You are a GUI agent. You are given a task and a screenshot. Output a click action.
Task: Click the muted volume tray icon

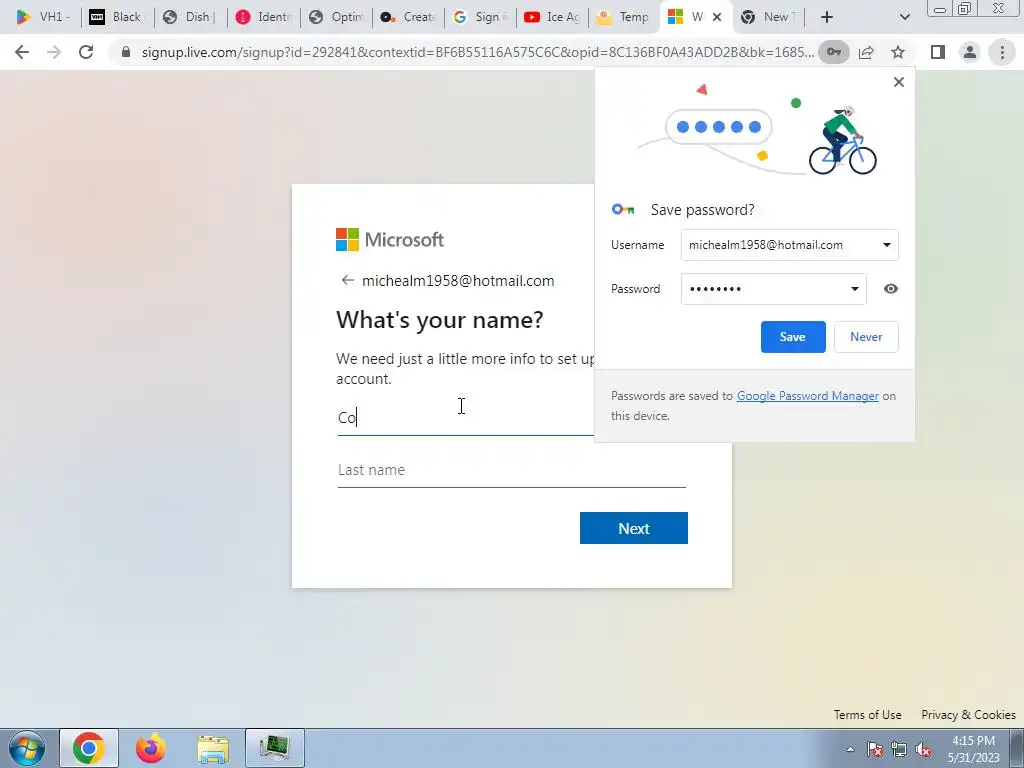point(923,749)
